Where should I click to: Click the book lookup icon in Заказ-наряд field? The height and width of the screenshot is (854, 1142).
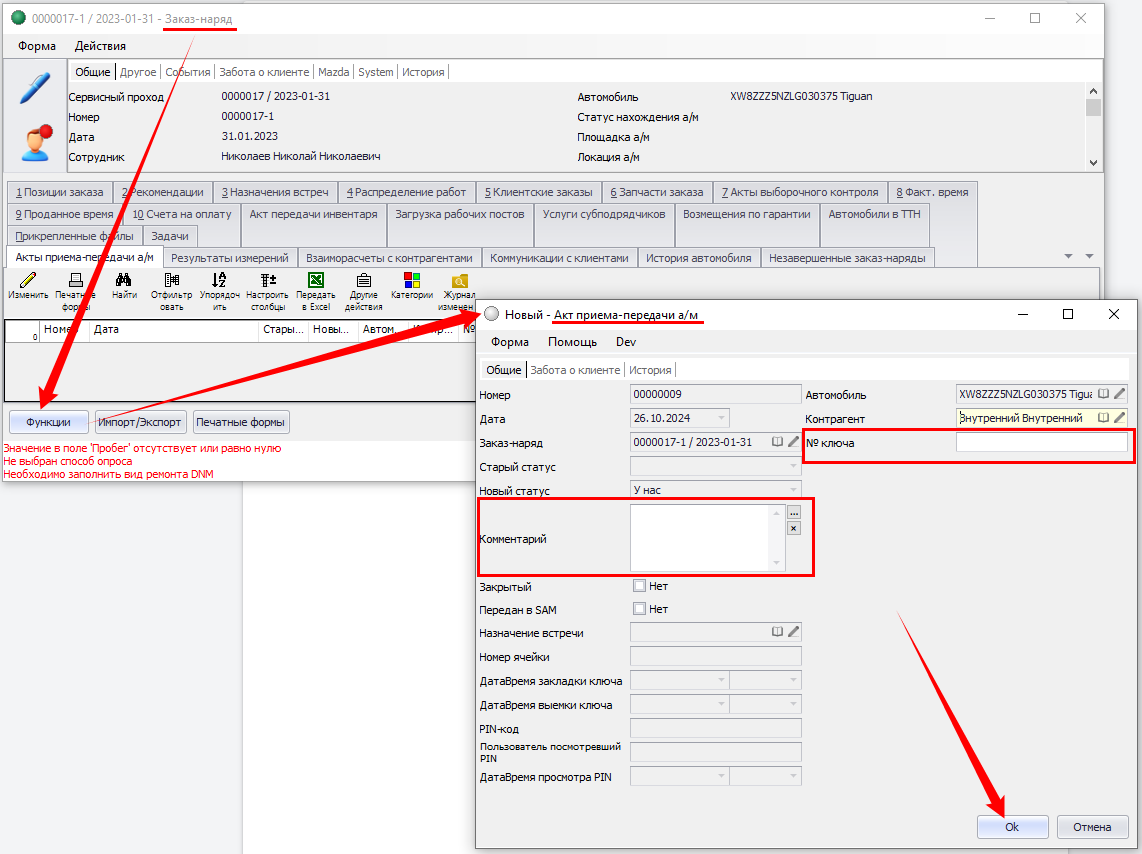coord(777,442)
